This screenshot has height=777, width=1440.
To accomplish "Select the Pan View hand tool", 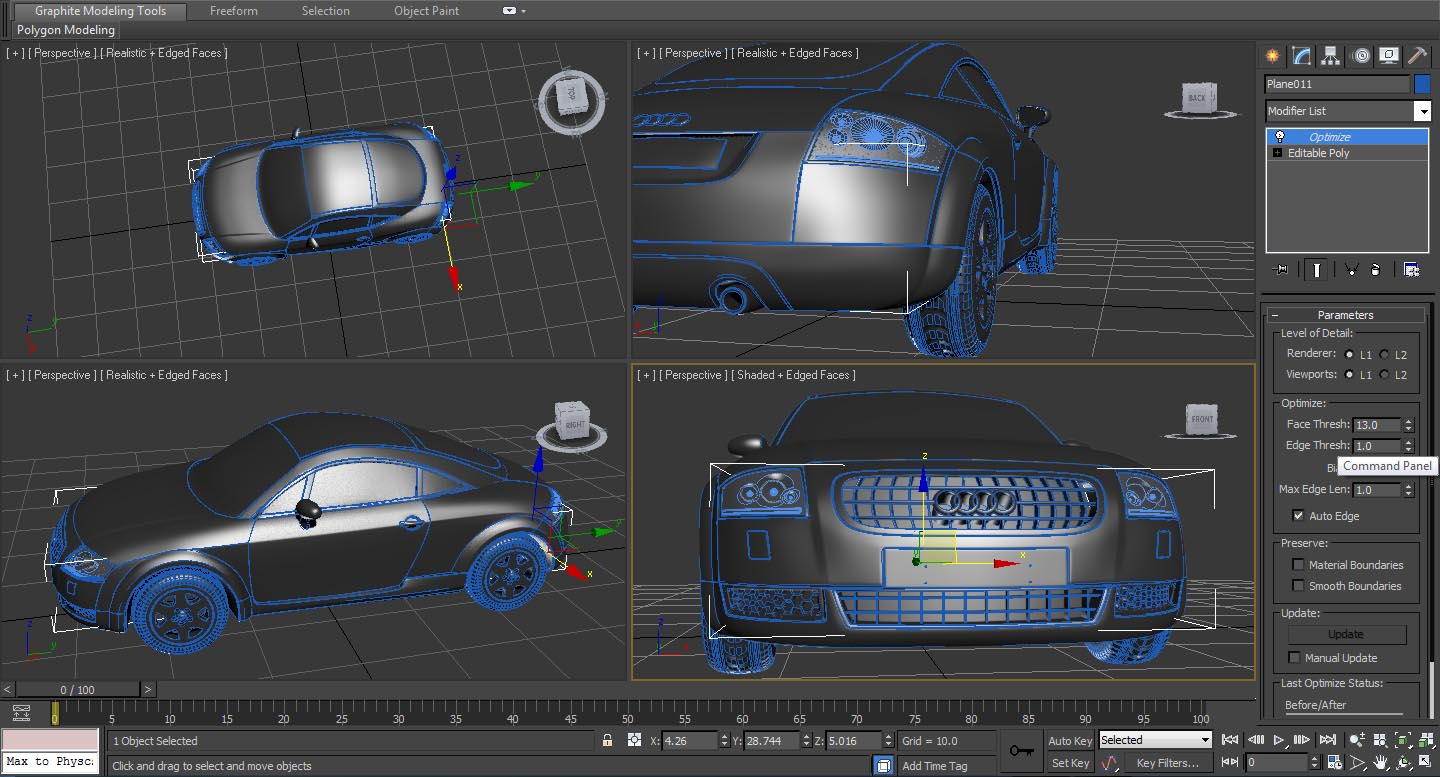I will 1381,762.
